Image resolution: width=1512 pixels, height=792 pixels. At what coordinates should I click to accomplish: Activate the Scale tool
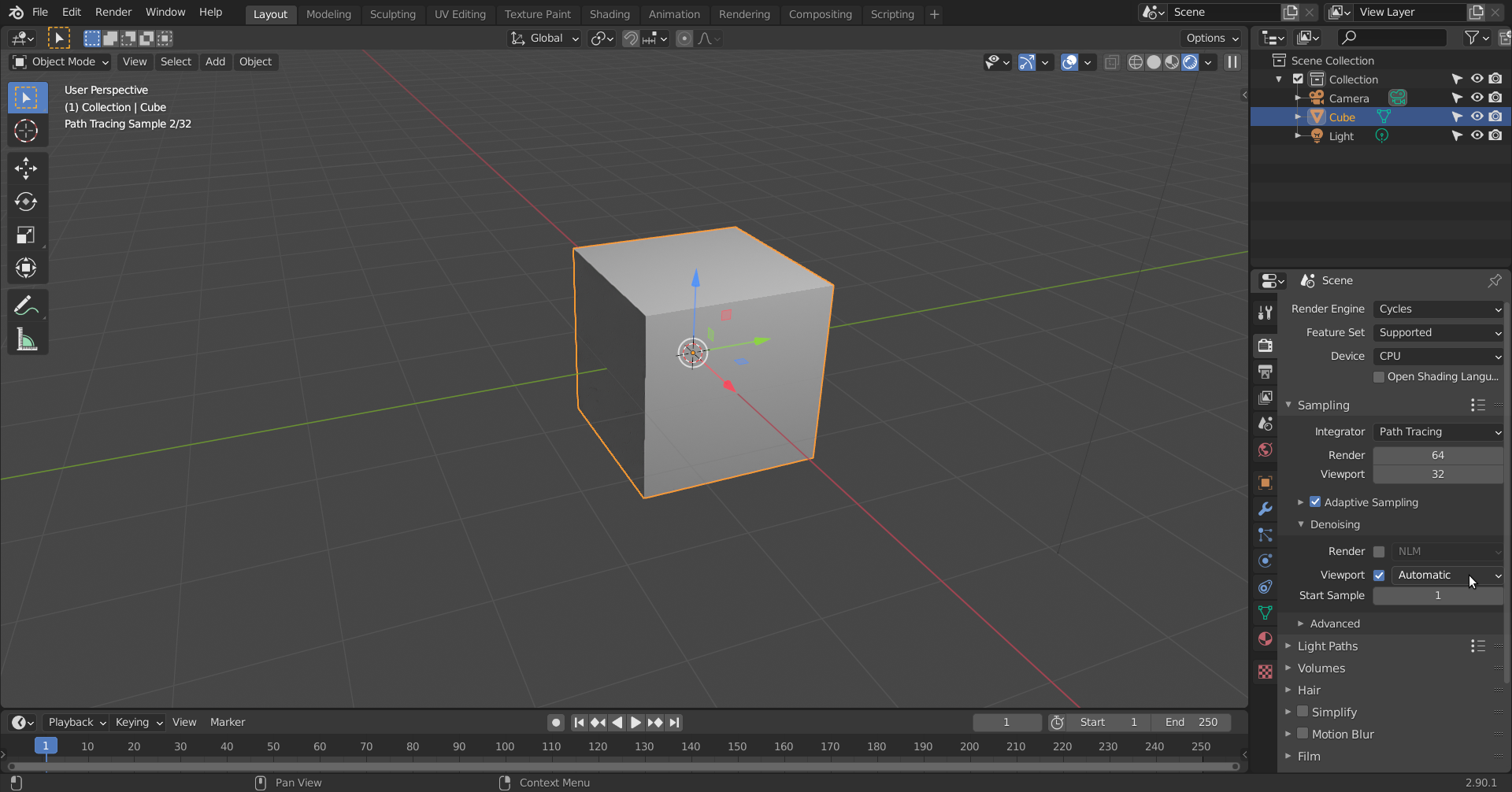(x=26, y=235)
